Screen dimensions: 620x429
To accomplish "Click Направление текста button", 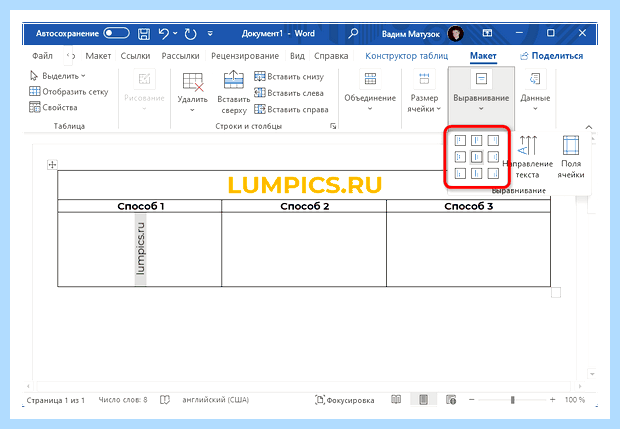I will (528, 157).
